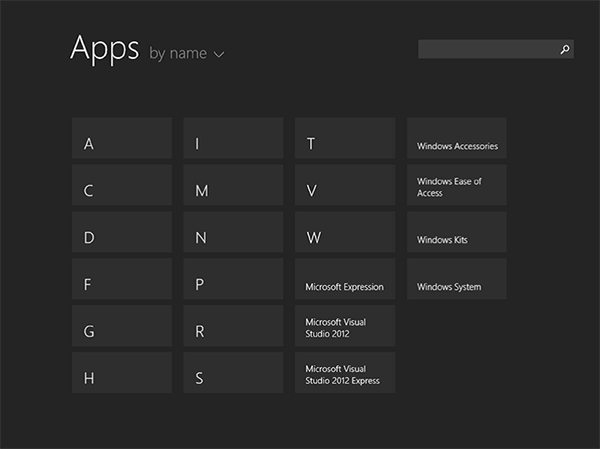Jump to the Windows Kits group

(x=456, y=232)
